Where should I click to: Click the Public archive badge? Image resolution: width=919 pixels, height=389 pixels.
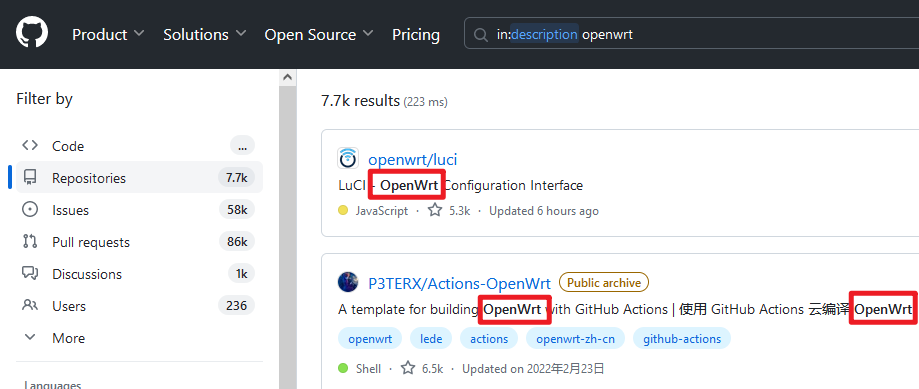[604, 282]
